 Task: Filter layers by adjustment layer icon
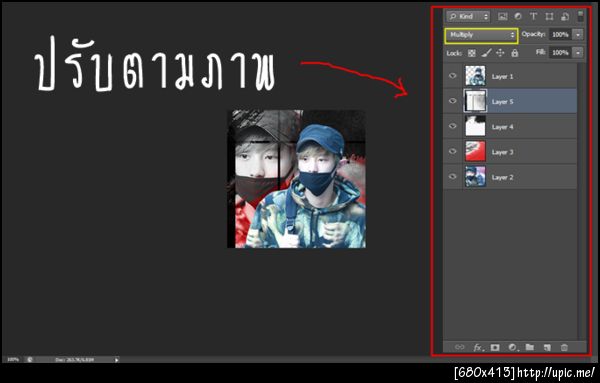click(x=518, y=16)
